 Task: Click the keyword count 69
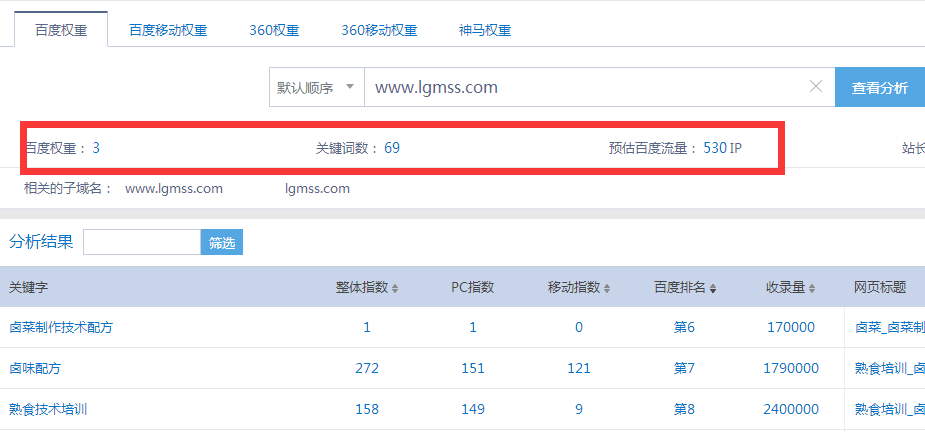[392, 148]
